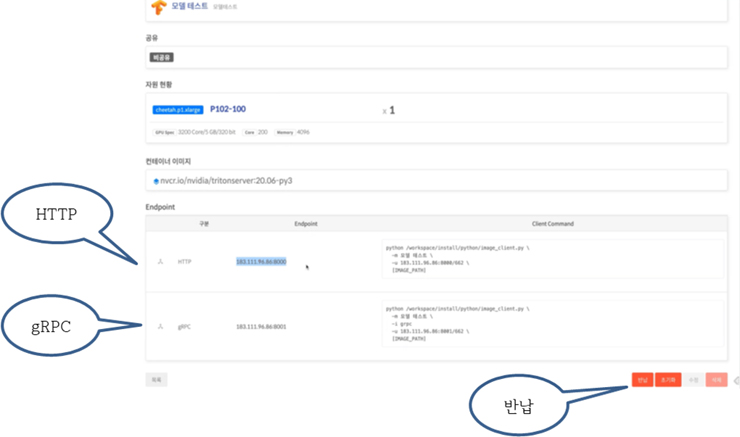Click the gRPC row protocol icon

[160, 326]
